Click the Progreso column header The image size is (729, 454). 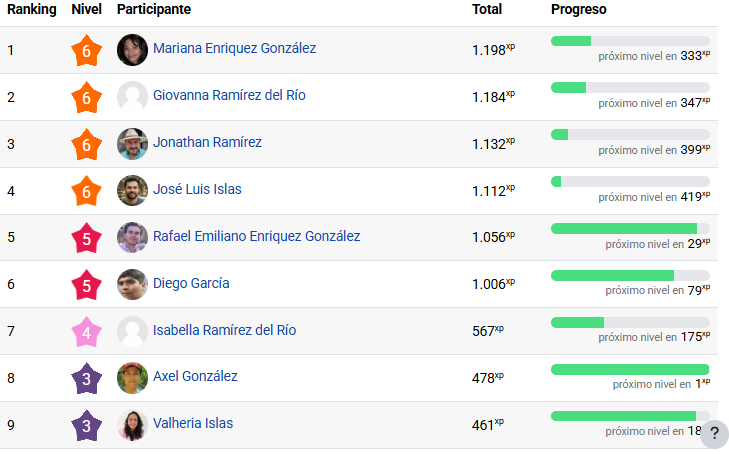(x=579, y=10)
